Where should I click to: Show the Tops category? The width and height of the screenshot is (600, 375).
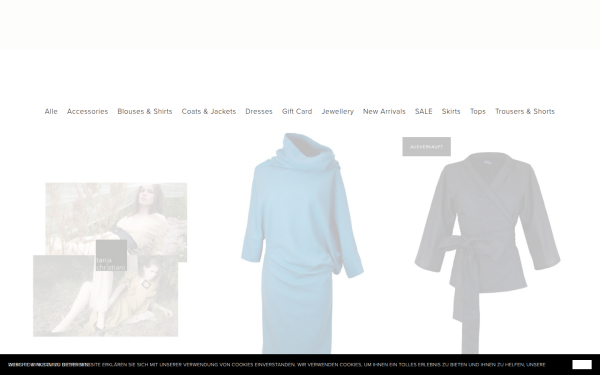(x=478, y=111)
